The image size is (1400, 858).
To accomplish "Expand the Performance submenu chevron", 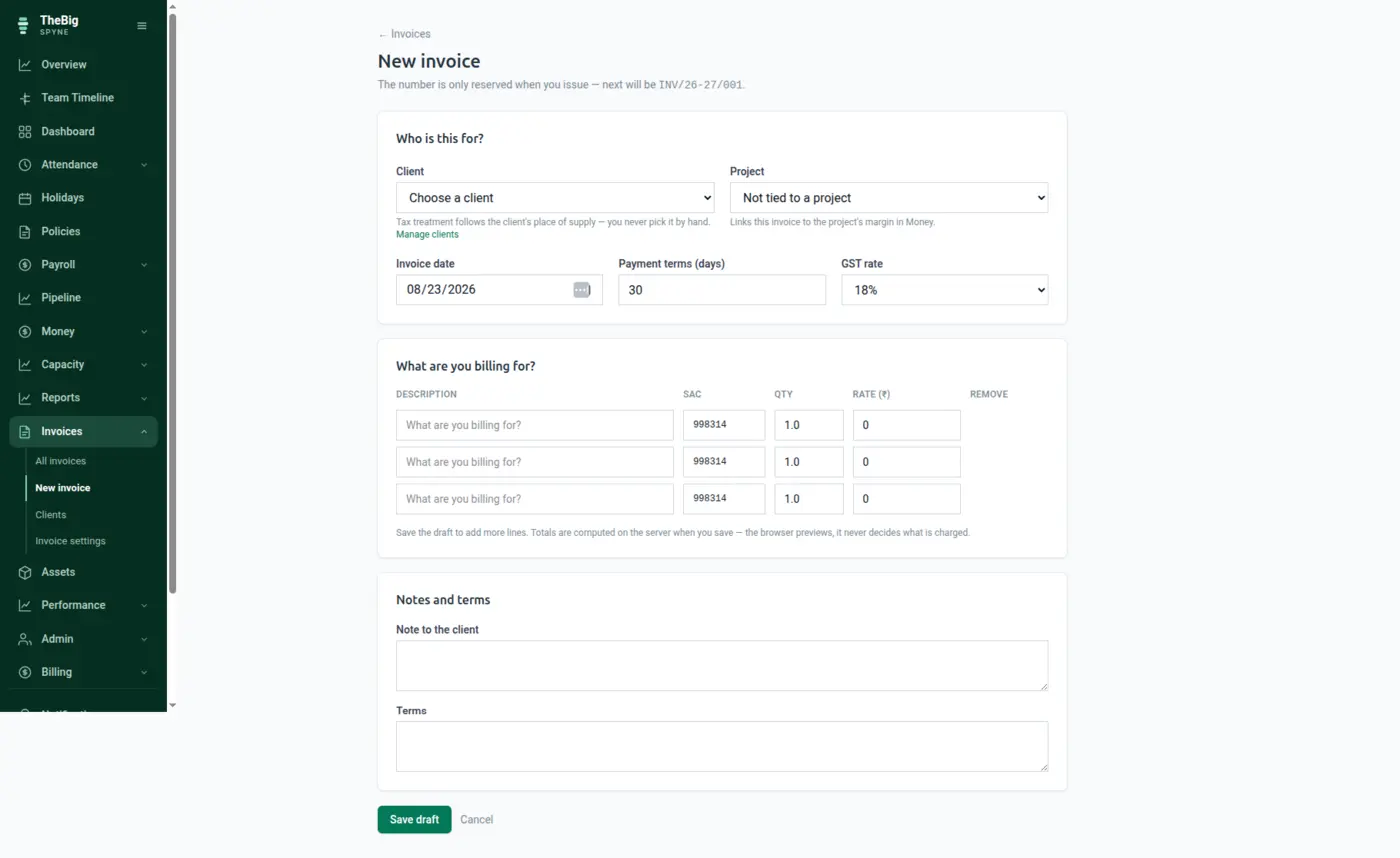I will 144,605.
